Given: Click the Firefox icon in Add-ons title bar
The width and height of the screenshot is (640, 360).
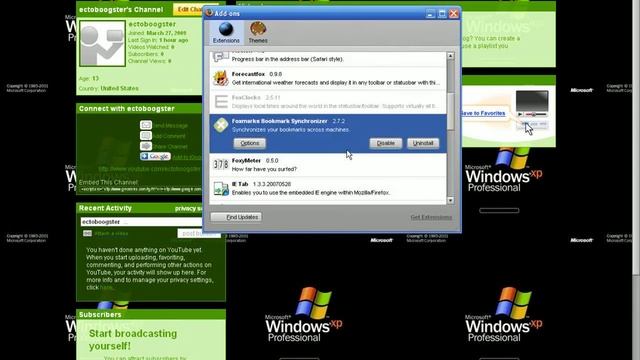Looking at the screenshot, I should pos(209,13).
